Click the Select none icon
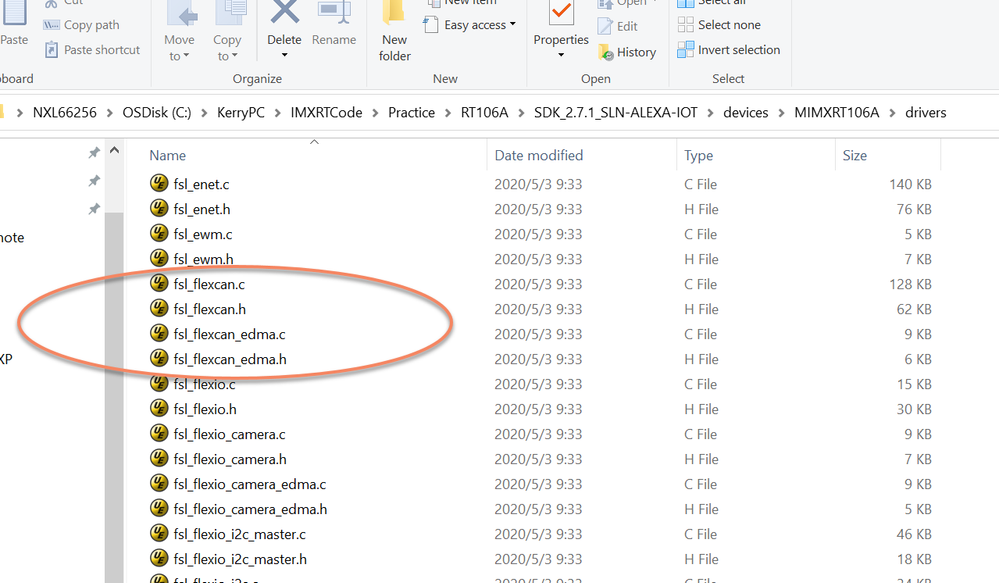This screenshot has width=999, height=583. point(686,25)
